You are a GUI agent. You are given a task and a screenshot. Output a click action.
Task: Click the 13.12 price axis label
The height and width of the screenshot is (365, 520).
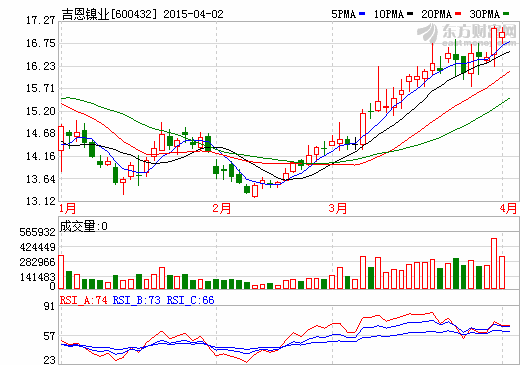[x=41, y=201]
